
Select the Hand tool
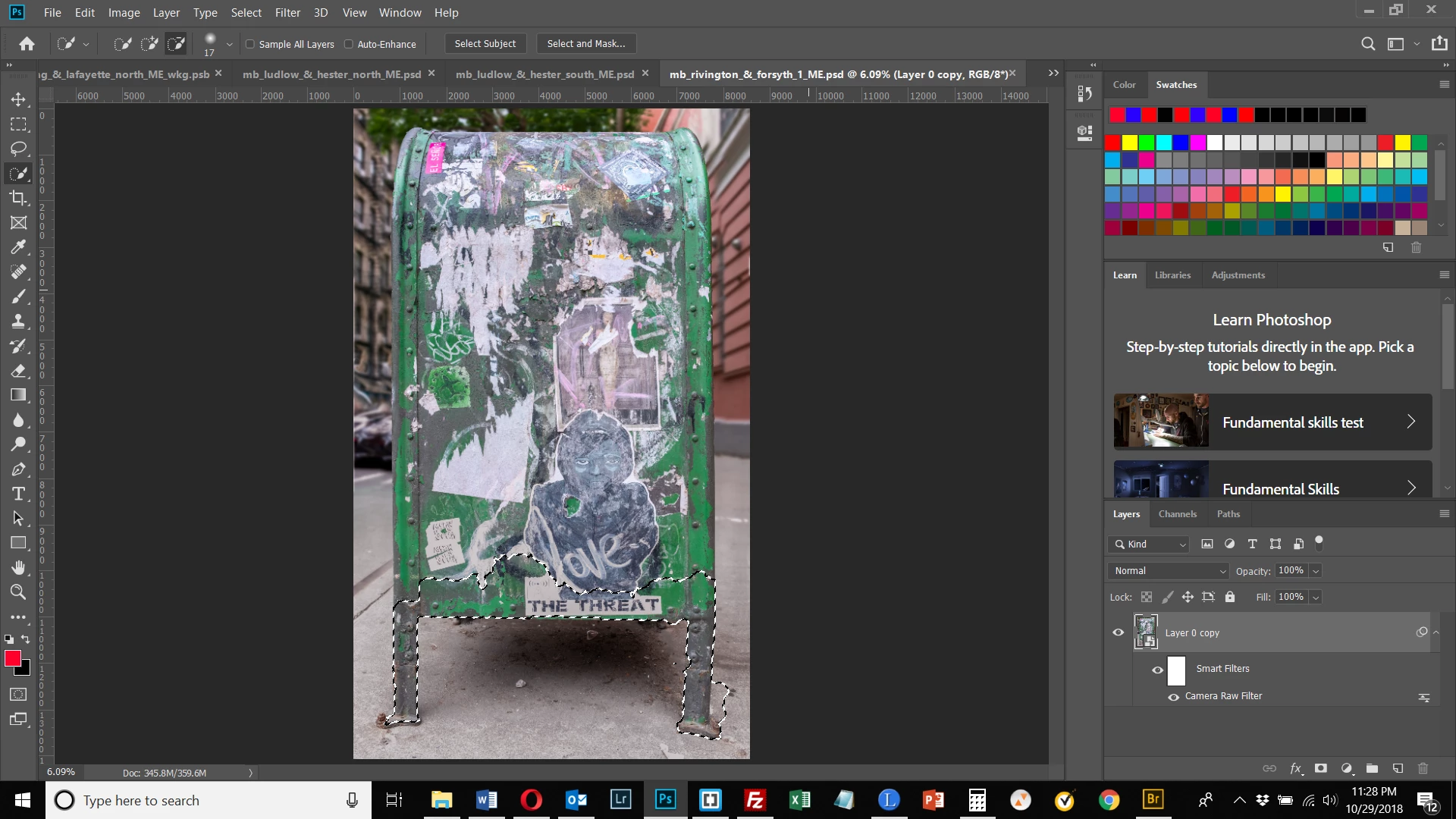click(18, 568)
